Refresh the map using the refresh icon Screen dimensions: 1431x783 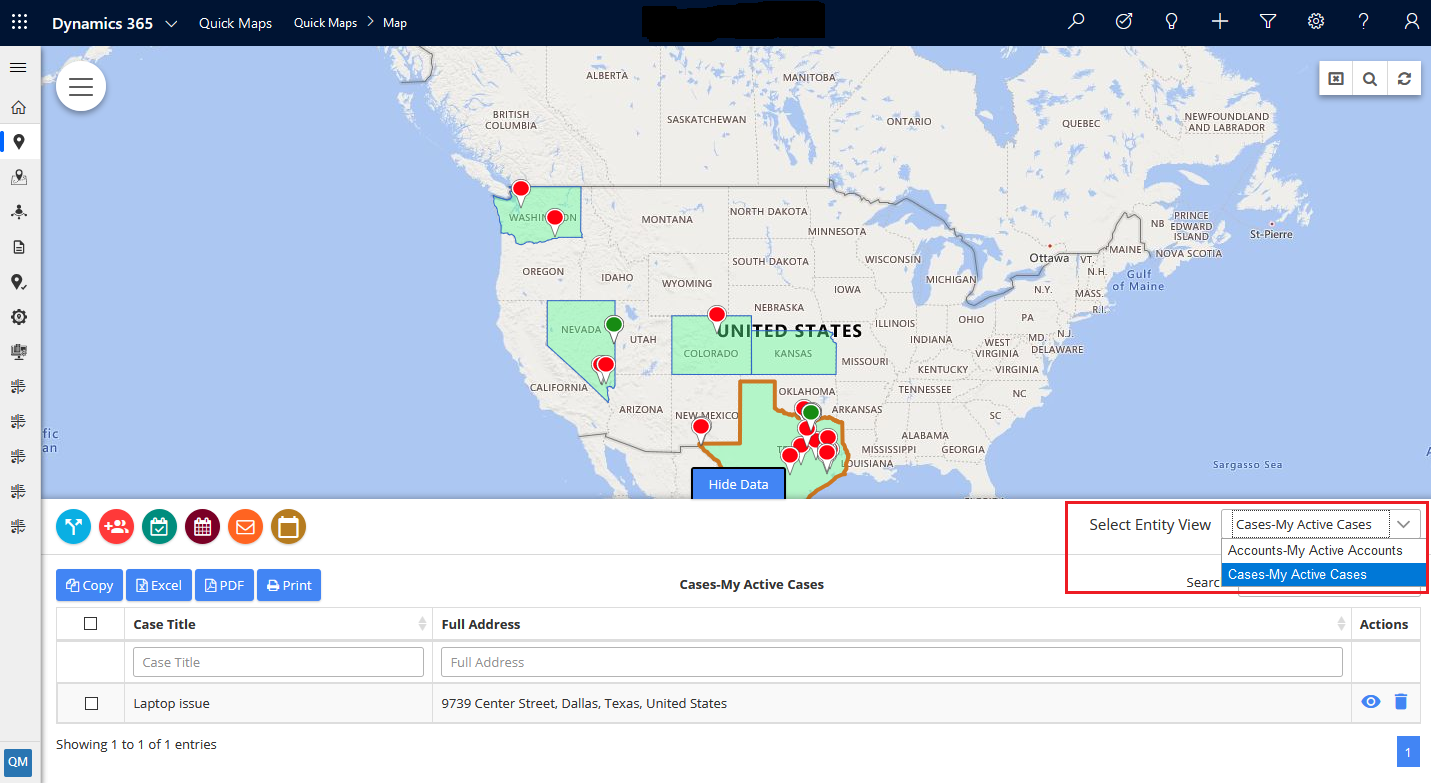pos(1404,78)
